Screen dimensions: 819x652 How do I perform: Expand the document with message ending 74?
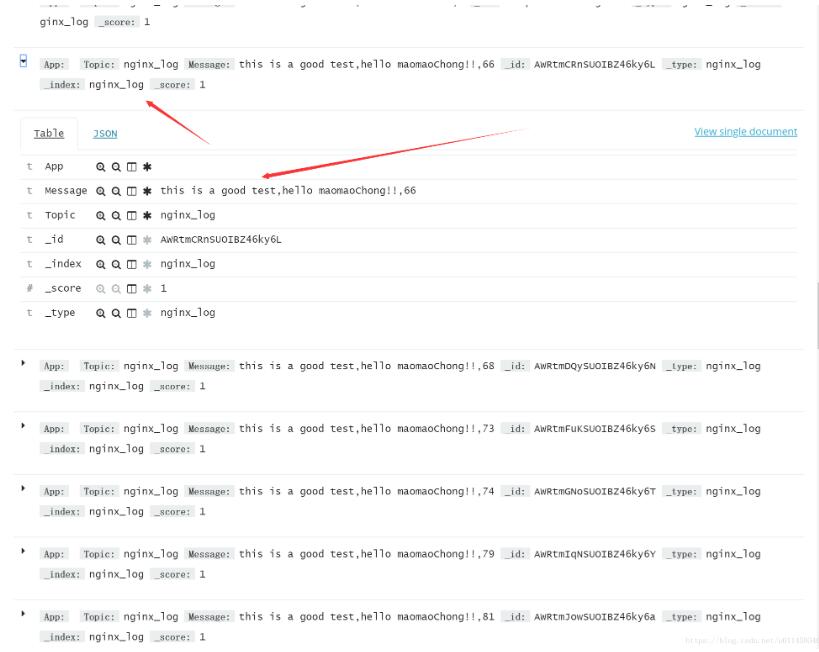[24, 488]
